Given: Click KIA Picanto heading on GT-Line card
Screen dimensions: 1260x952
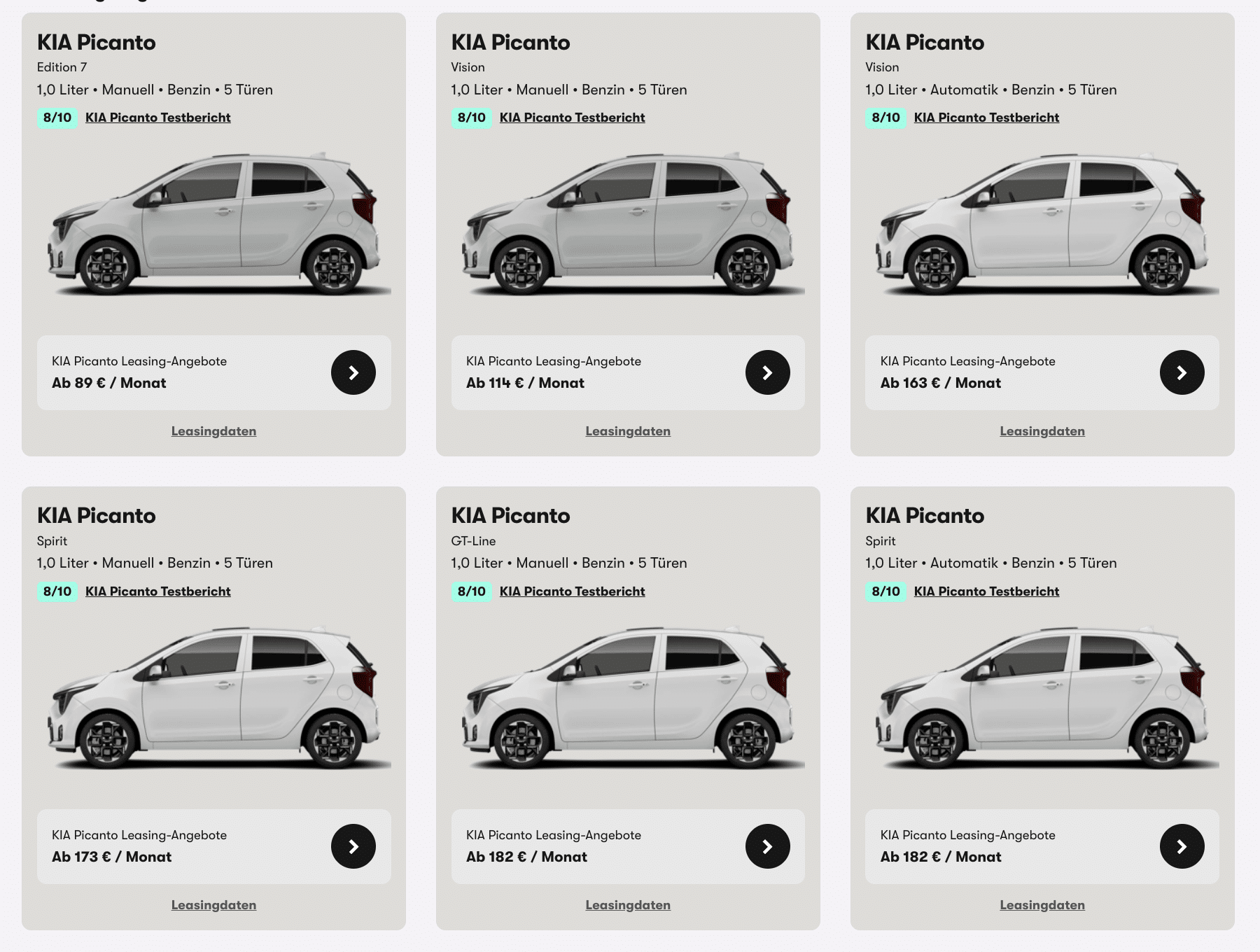Looking at the screenshot, I should coord(511,516).
